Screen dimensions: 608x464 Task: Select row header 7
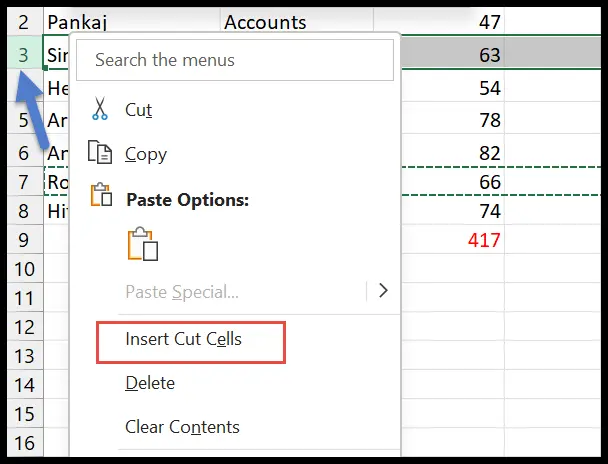24,182
